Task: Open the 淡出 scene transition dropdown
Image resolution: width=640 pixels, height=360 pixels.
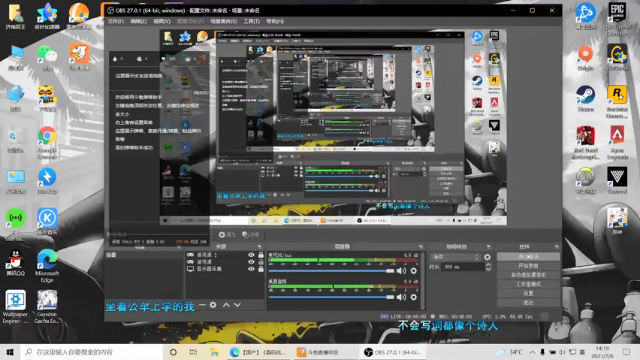Action: click(x=455, y=257)
